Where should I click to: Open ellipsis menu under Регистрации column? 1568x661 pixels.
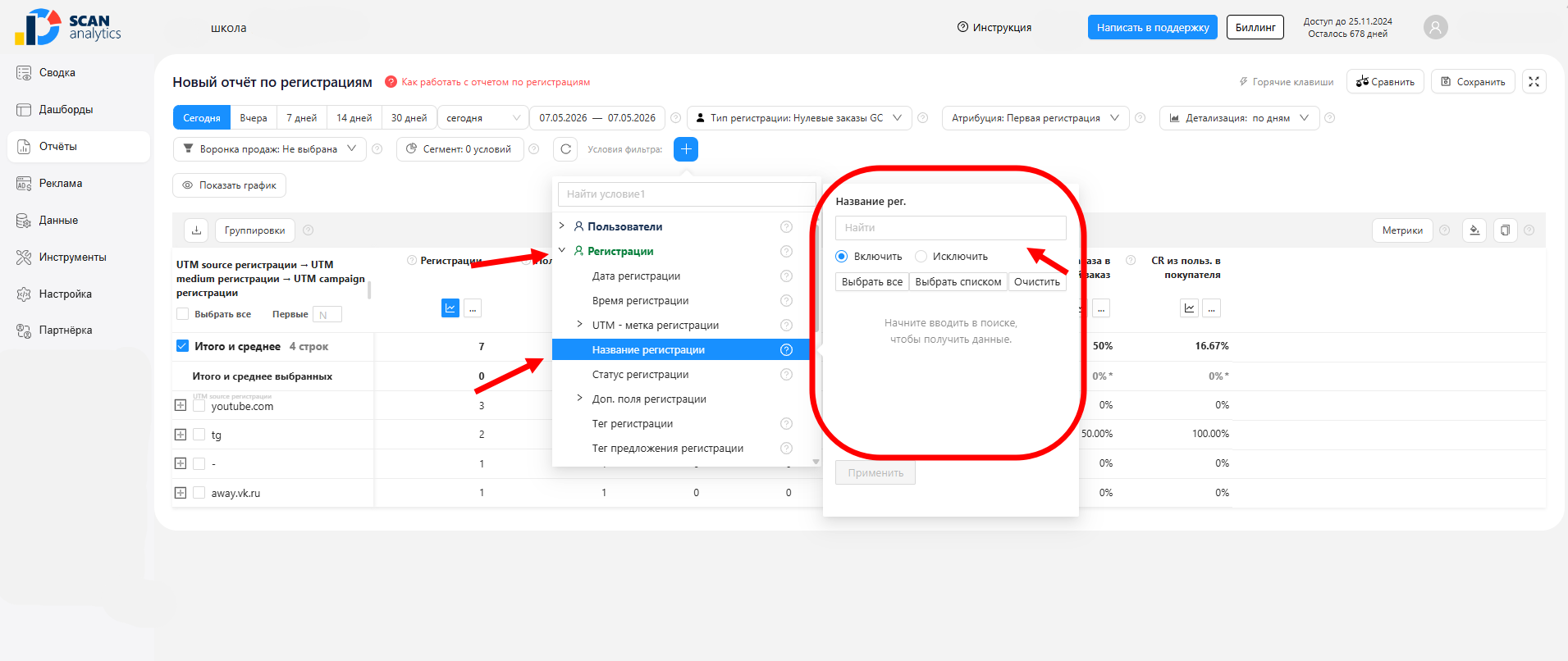[473, 308]
